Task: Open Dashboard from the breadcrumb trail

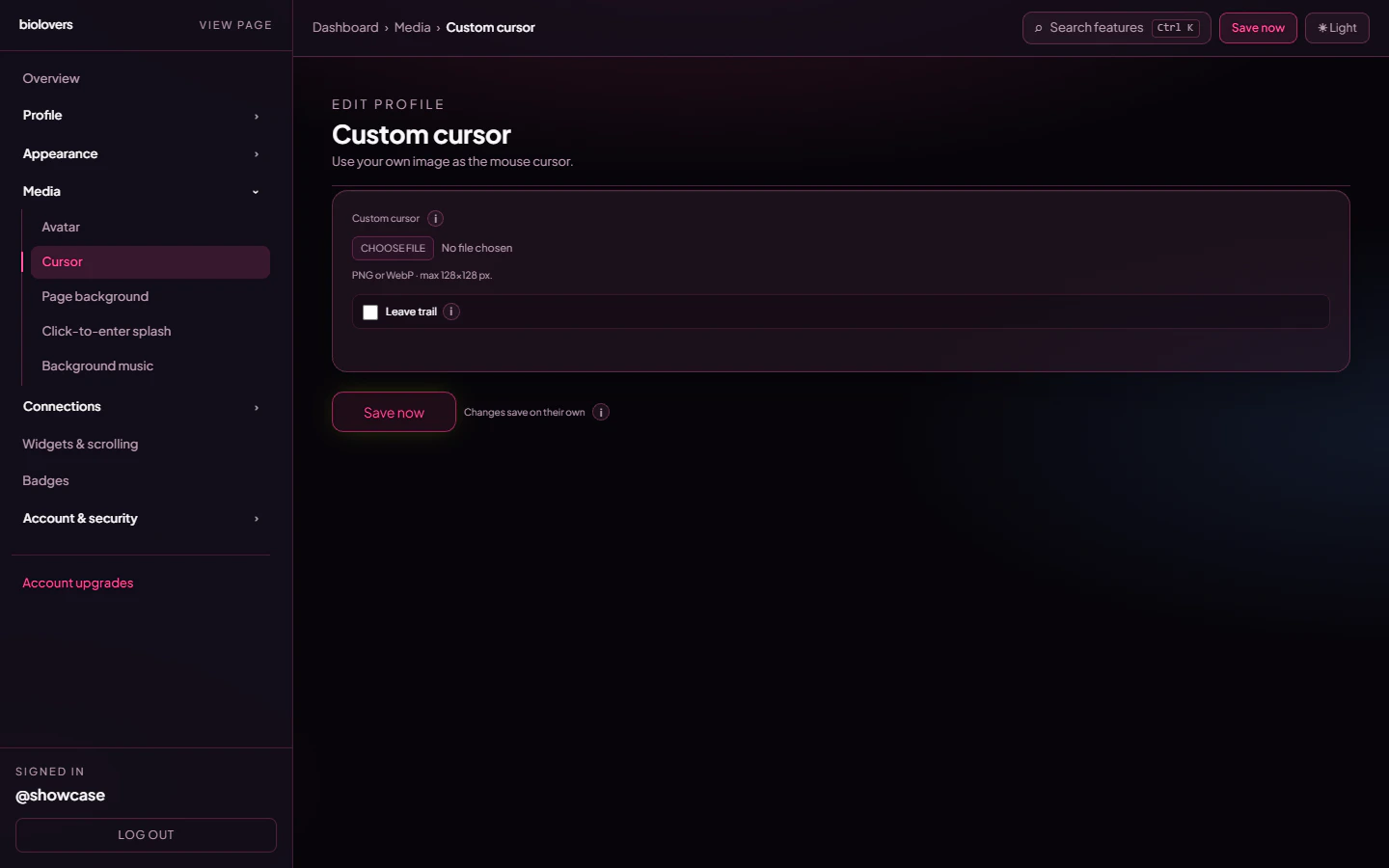Action: tap(345, 27)
